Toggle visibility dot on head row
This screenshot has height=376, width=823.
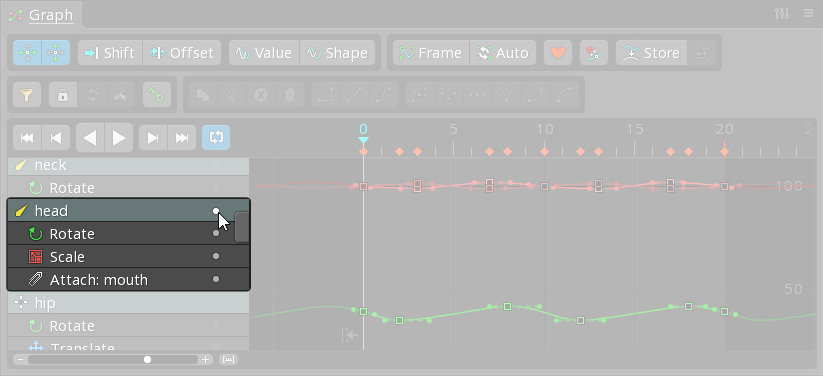click(x=216, y=211)
